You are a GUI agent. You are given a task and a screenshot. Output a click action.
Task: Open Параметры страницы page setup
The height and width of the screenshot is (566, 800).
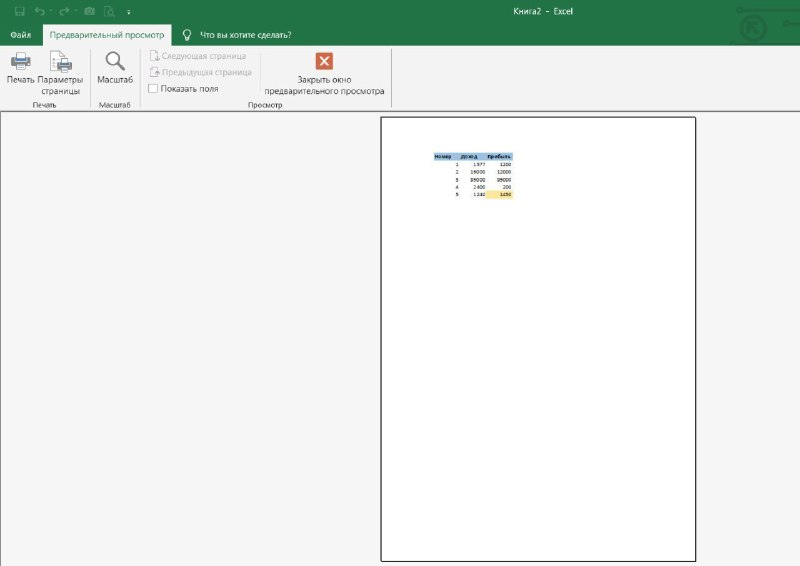60,73
